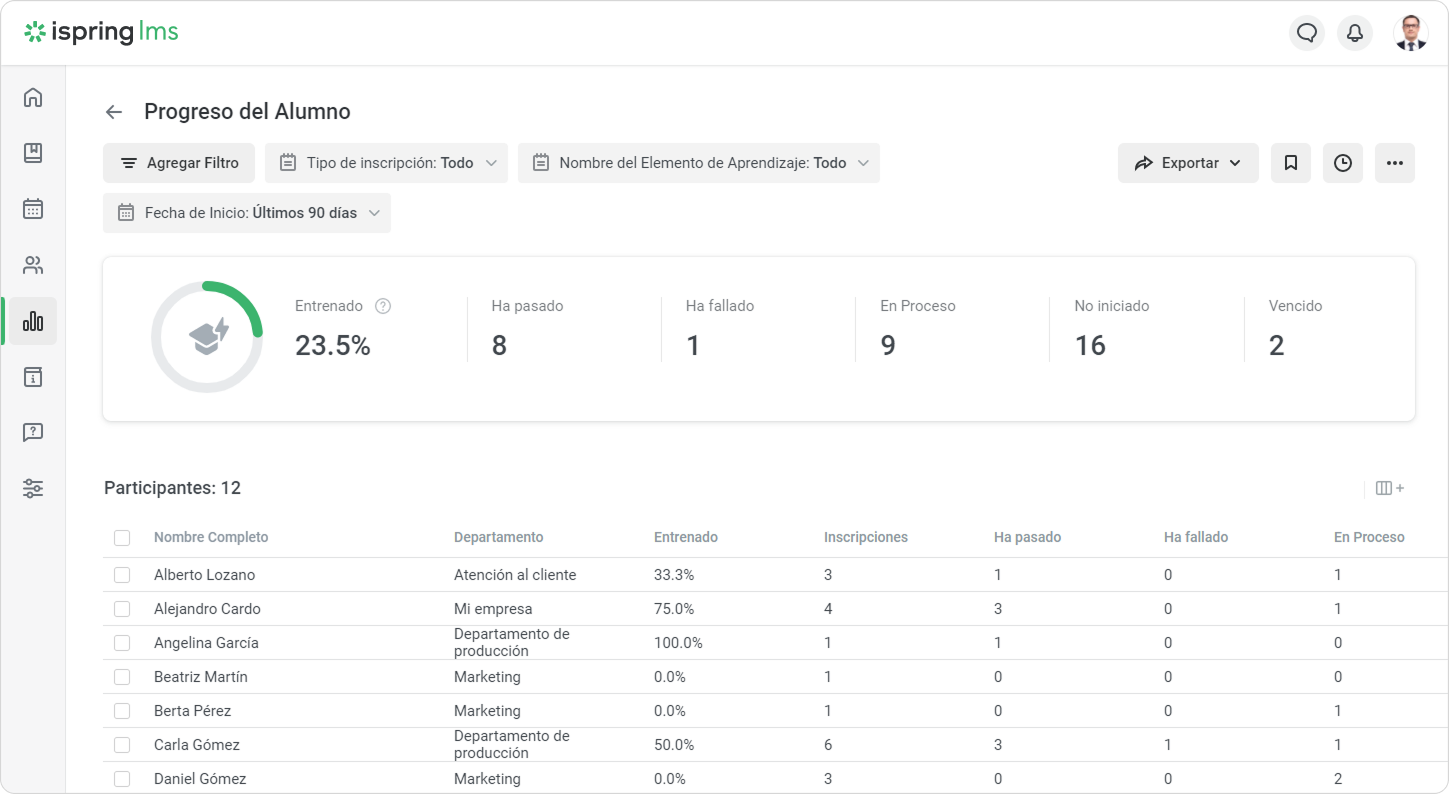Click the Entrenado circular progress ring
This screenshot has width=1449, height=794.
207,337
